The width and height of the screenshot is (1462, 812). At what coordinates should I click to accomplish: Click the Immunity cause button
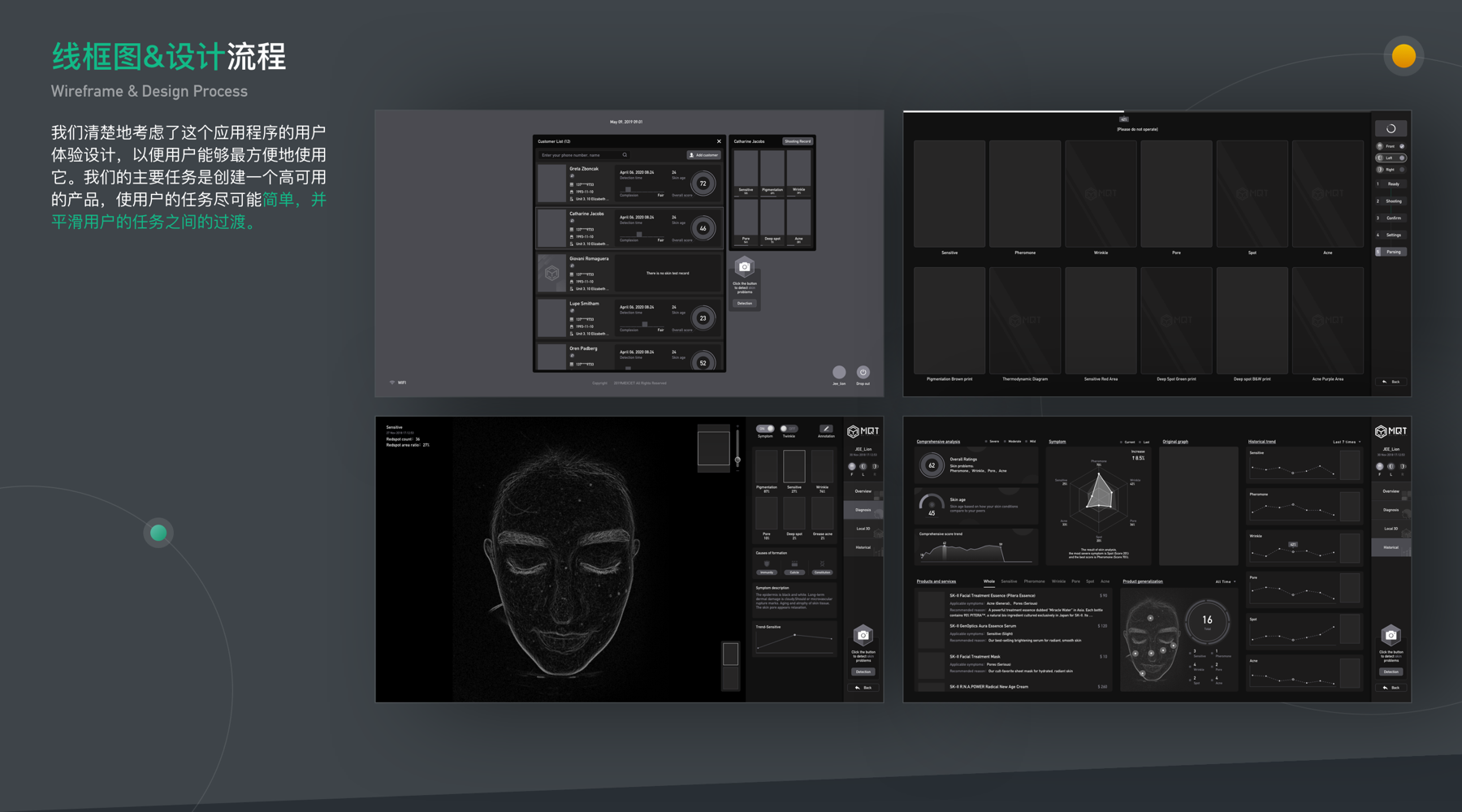(767, 572)
